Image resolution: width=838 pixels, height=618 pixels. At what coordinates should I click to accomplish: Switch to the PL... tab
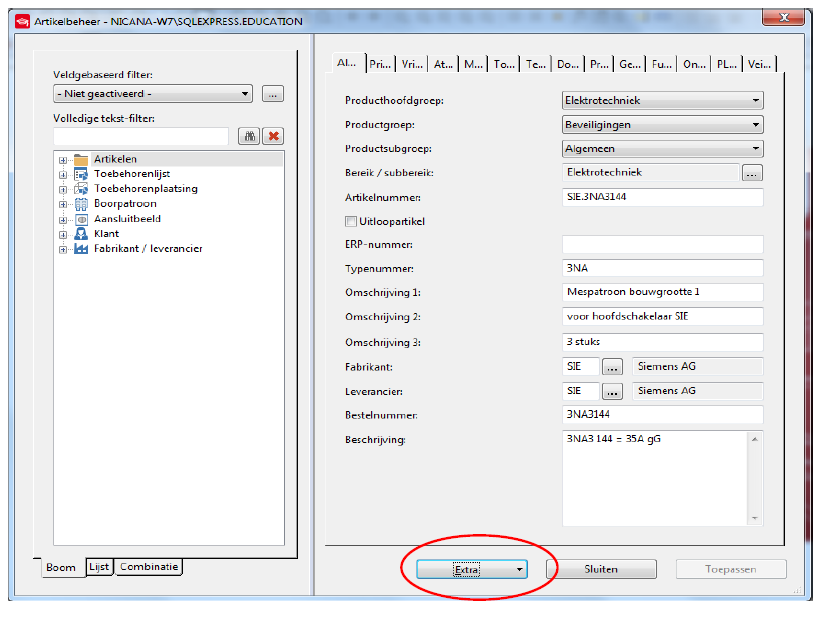pyautogui.click(x=727, y=64)
